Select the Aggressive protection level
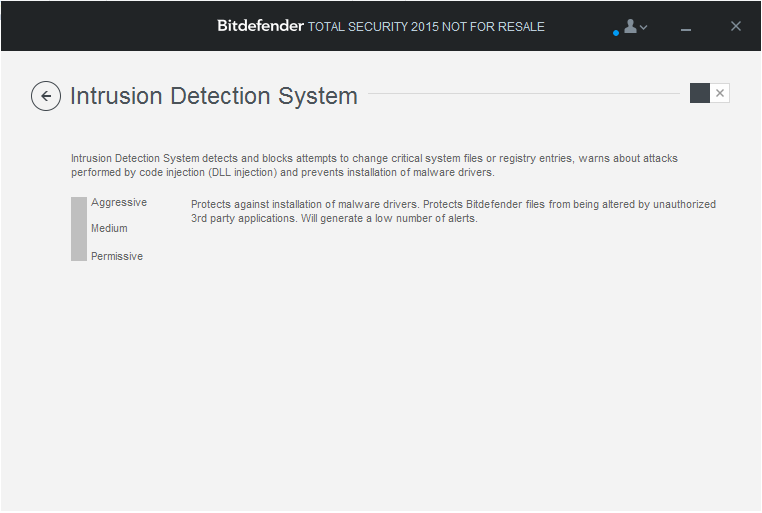This screenshot has width=762, height=513. point(119,202)
